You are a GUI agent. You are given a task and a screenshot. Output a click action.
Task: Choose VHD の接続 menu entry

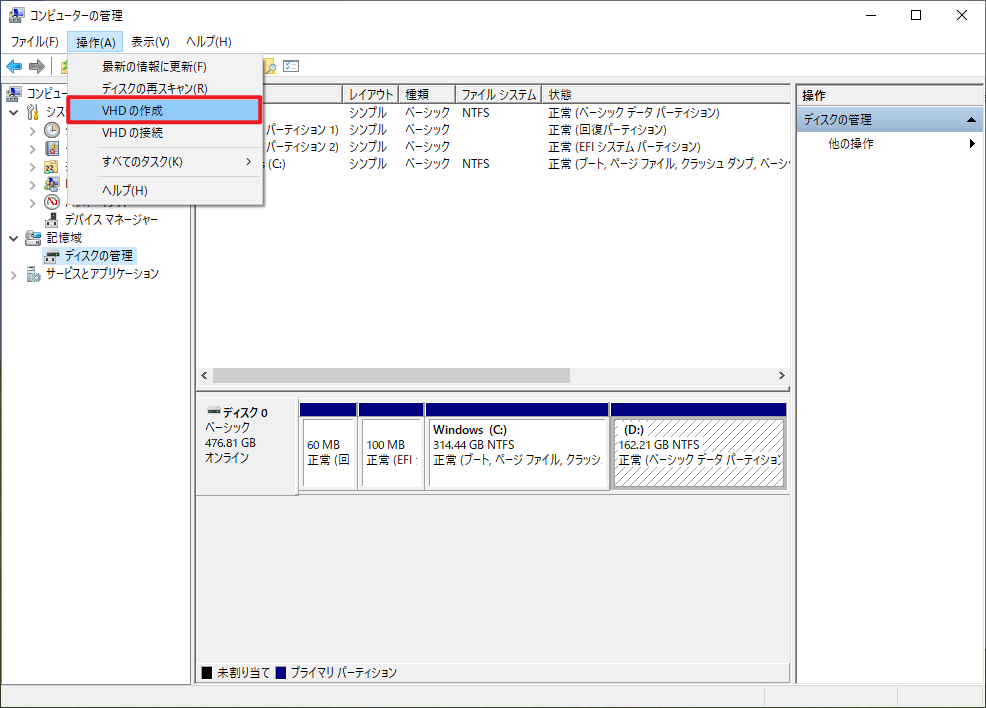132,133
